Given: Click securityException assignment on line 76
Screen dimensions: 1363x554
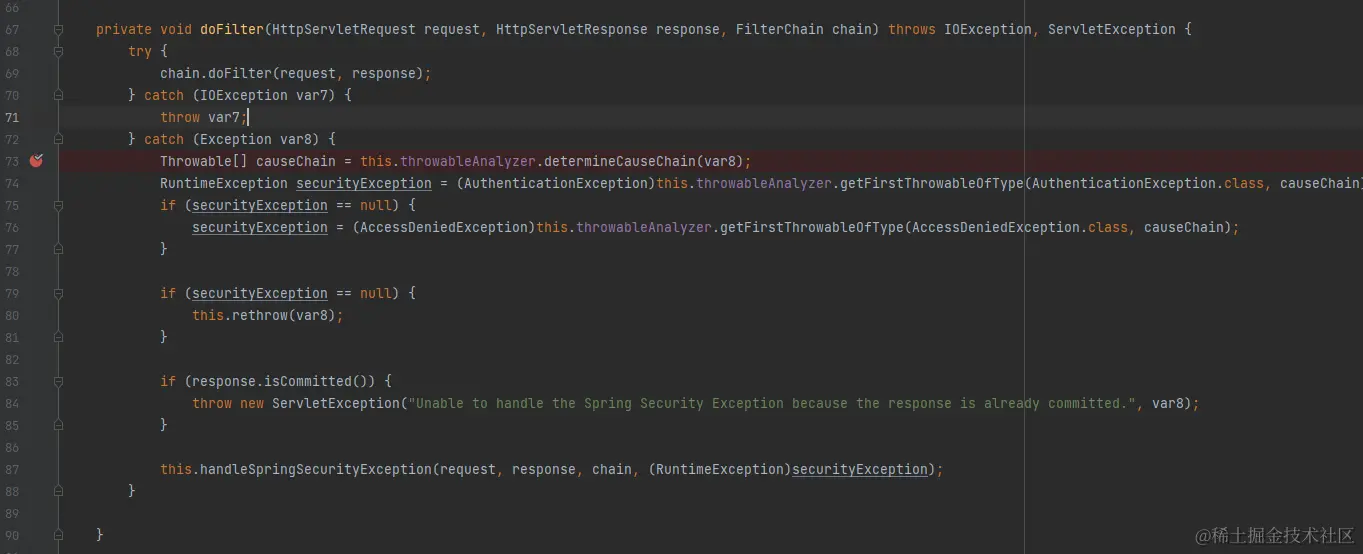Looking at the screenshot, I should tap(260, 227).
